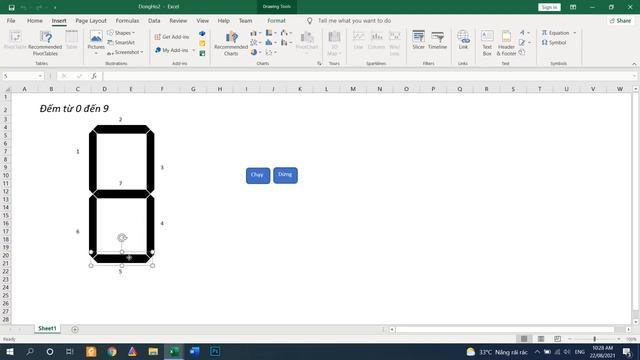
Task: Click the zoom out minus button
Action: (570, 339)
